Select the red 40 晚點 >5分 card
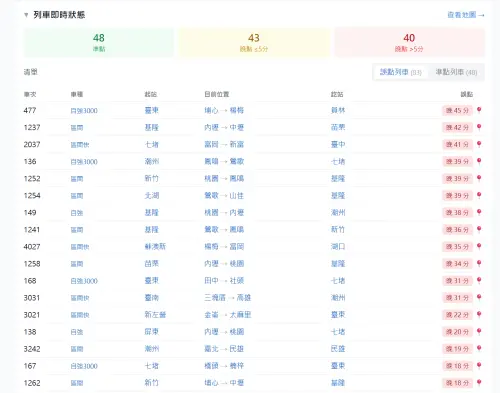 409,43
